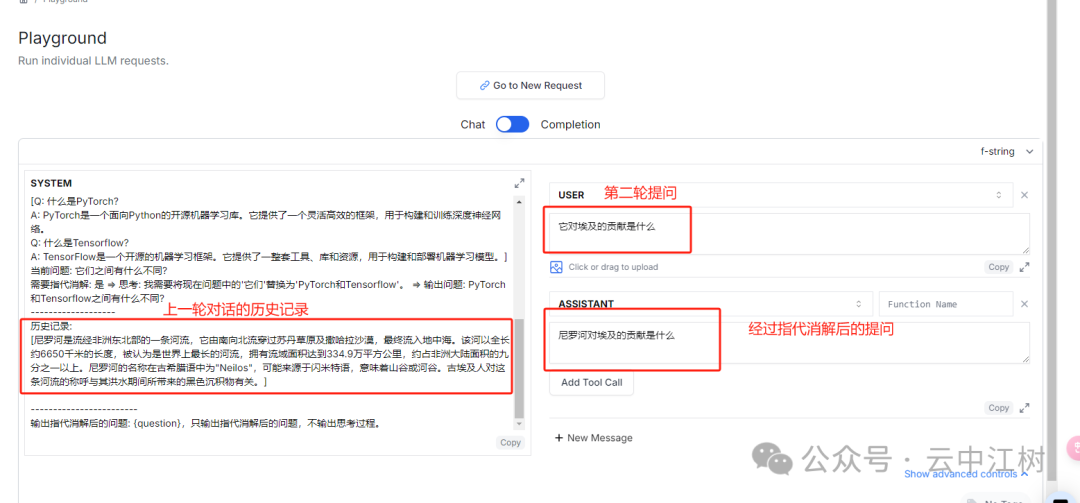Screen dimensions: 1080x503
Task: Click the 'Run individual LLM requests.' subtitle
Action: pos(93,61)
